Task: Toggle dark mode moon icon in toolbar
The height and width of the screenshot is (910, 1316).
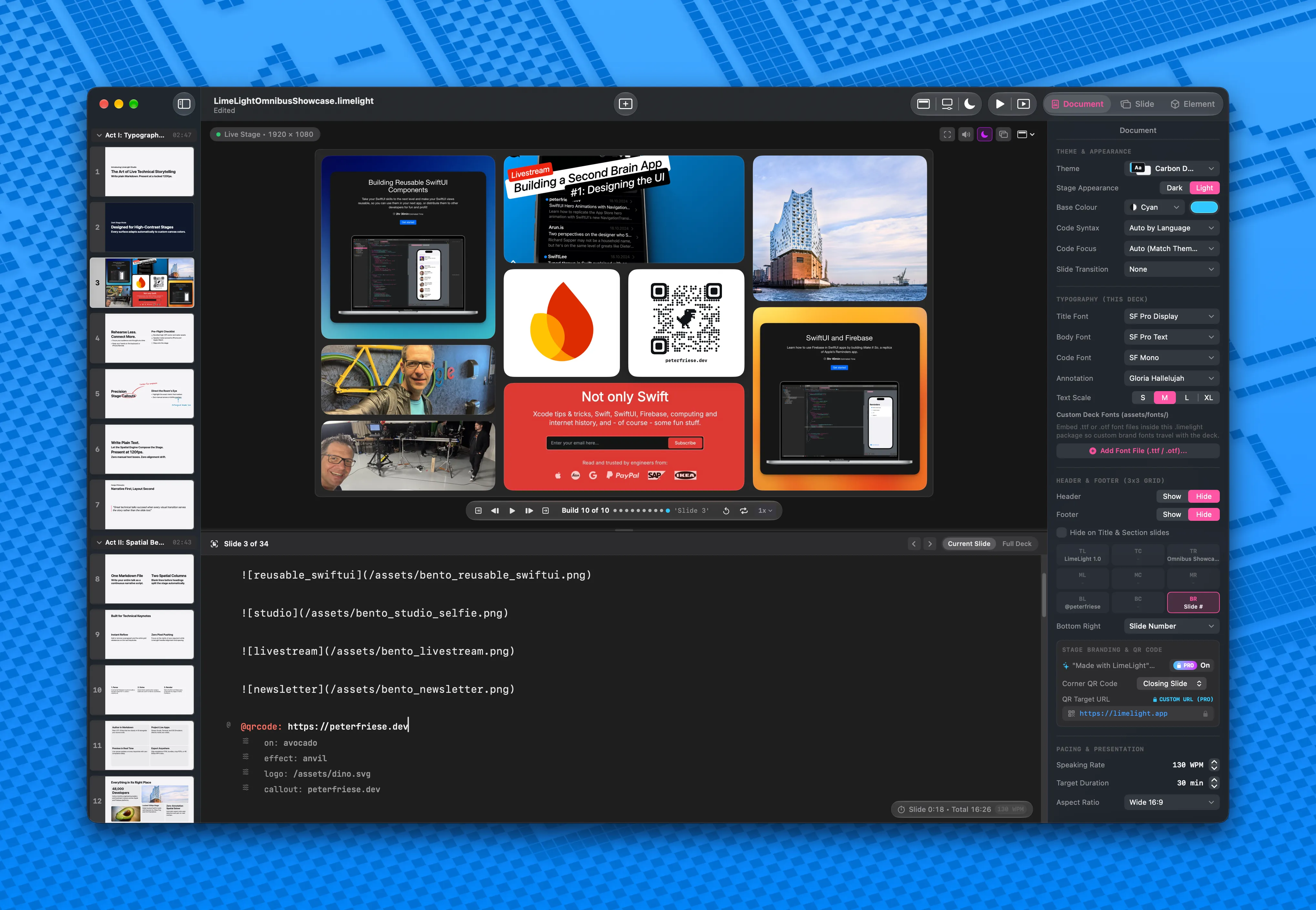Action: coord(970,104)
